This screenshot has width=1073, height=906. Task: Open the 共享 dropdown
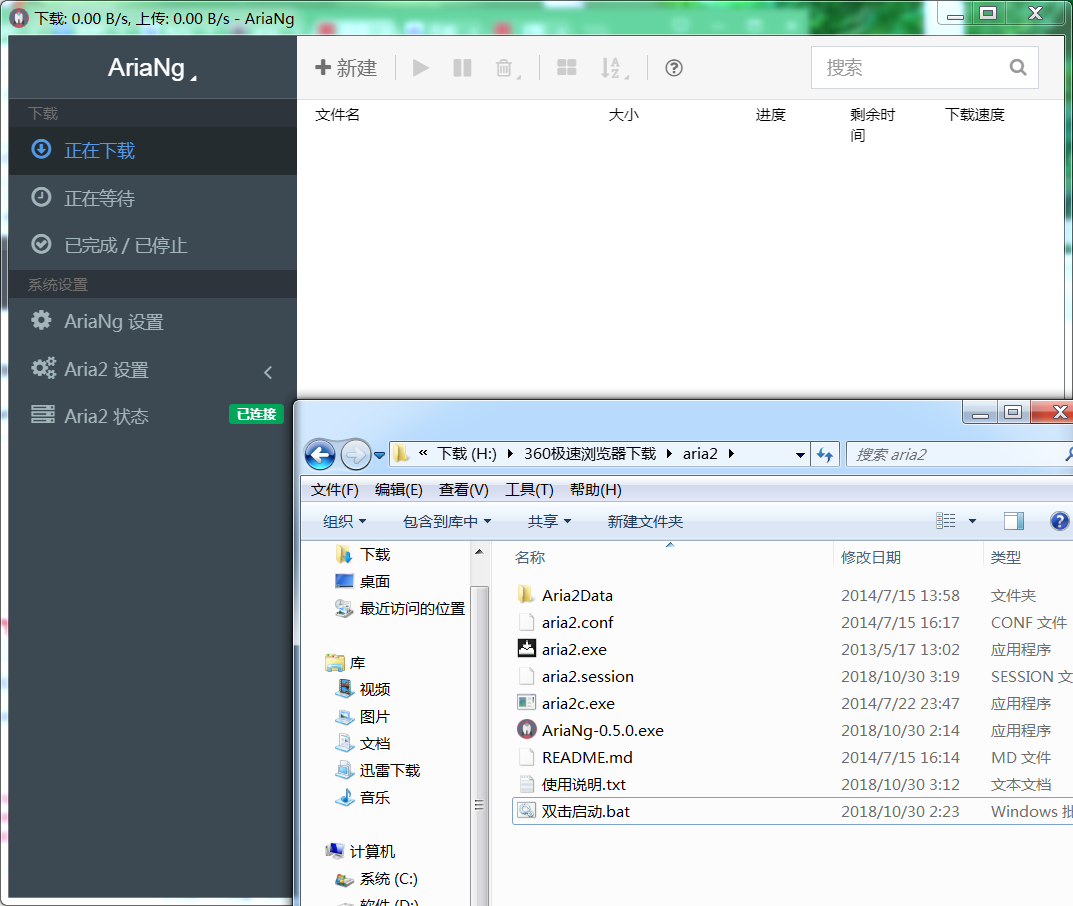(549, 521)
